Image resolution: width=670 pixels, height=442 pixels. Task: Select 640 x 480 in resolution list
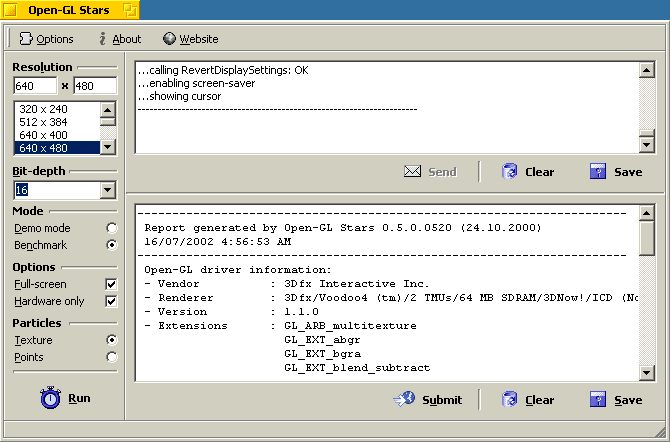tap(57, 147)
